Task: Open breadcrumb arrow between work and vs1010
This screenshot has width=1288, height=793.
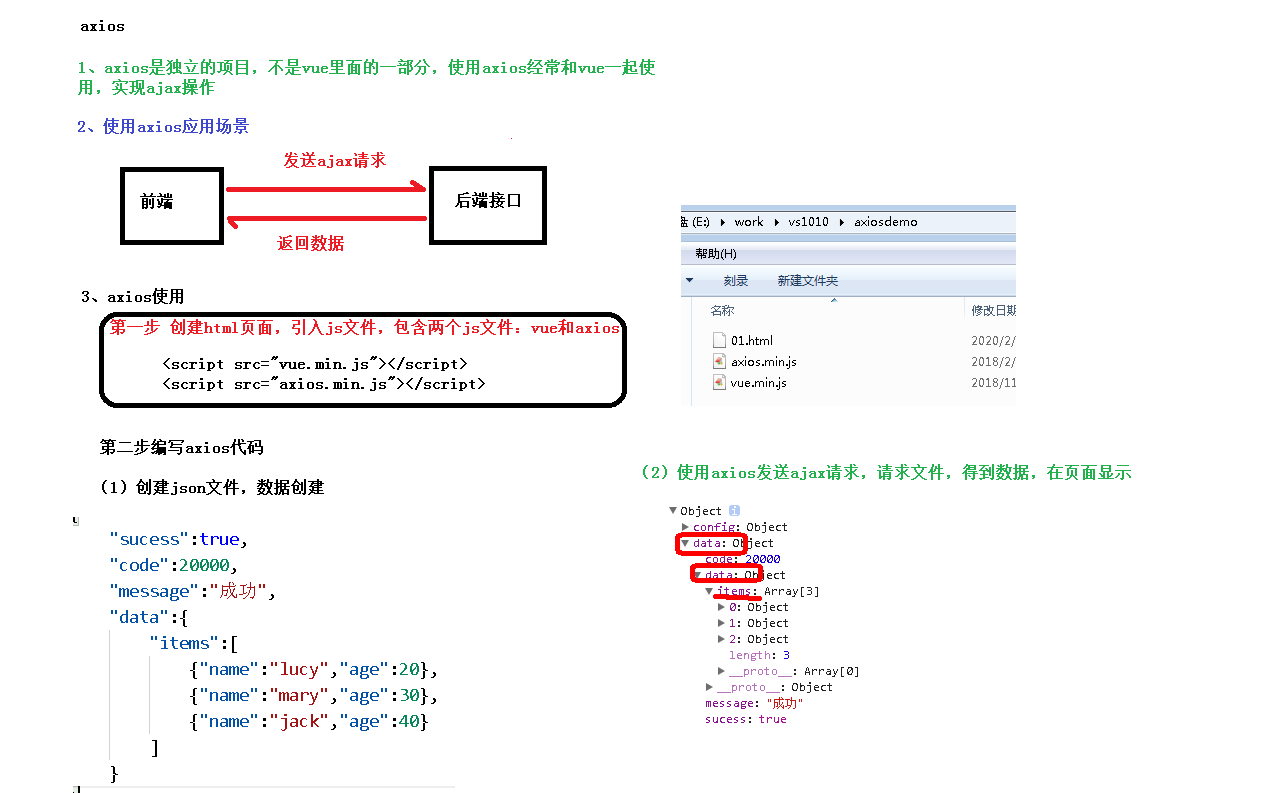Action: [775, 222]
